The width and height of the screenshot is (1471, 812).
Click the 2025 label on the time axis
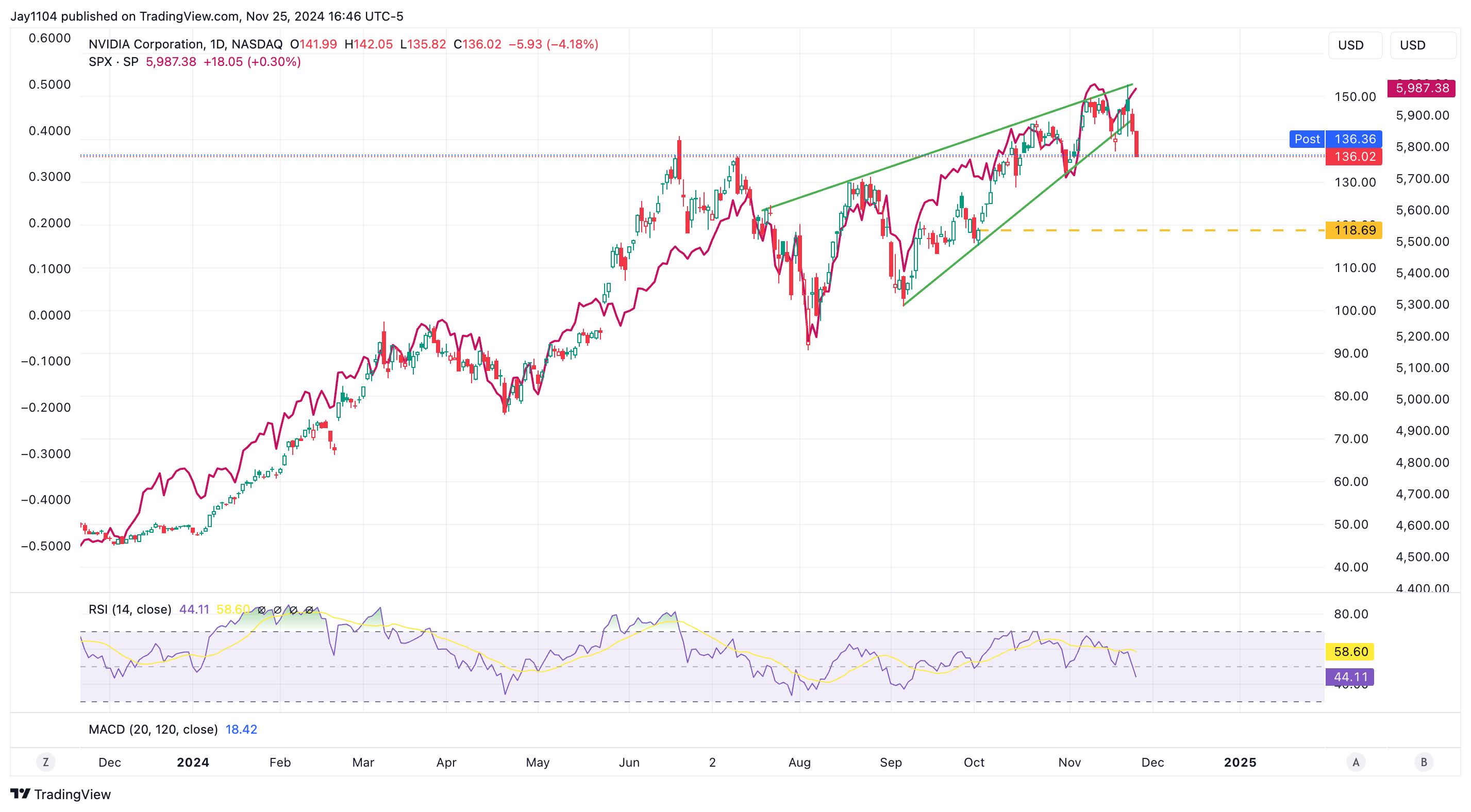(x=1240, y=763)
